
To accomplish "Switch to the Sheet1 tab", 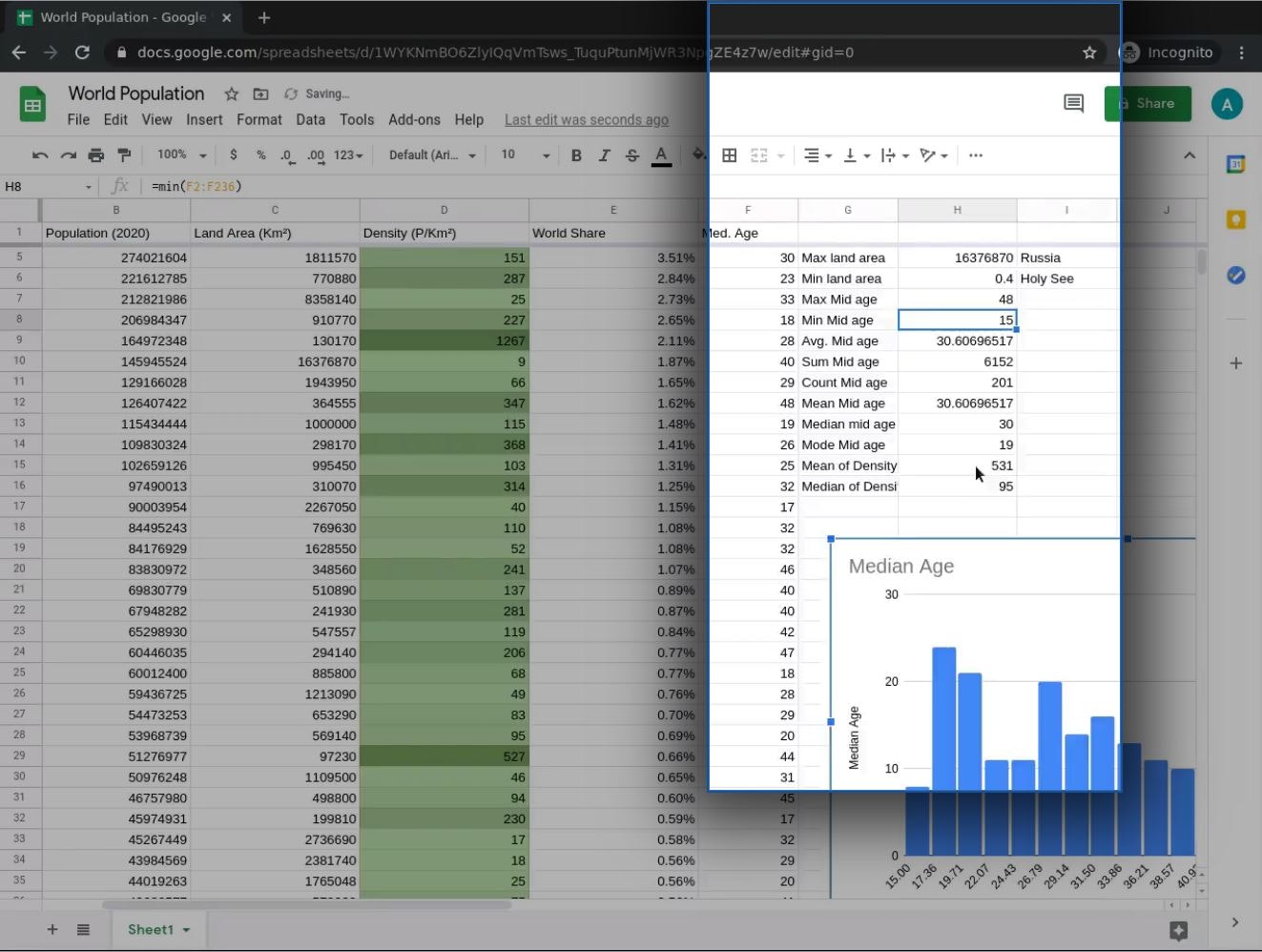I will (151, 929).
